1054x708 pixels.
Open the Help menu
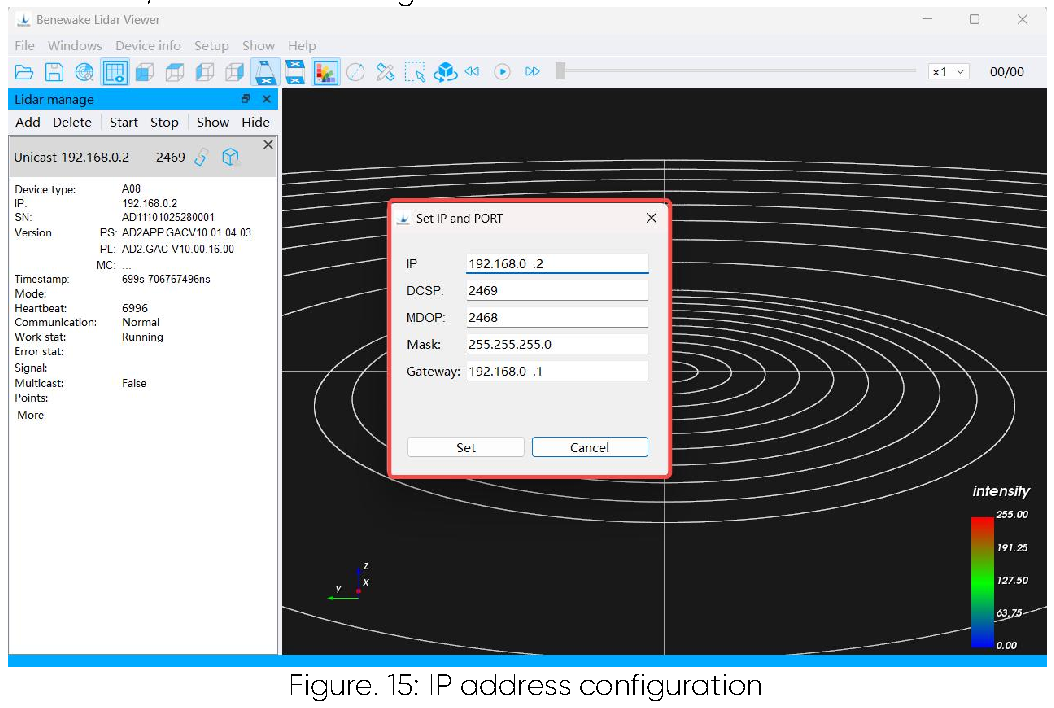click(302, 46)
